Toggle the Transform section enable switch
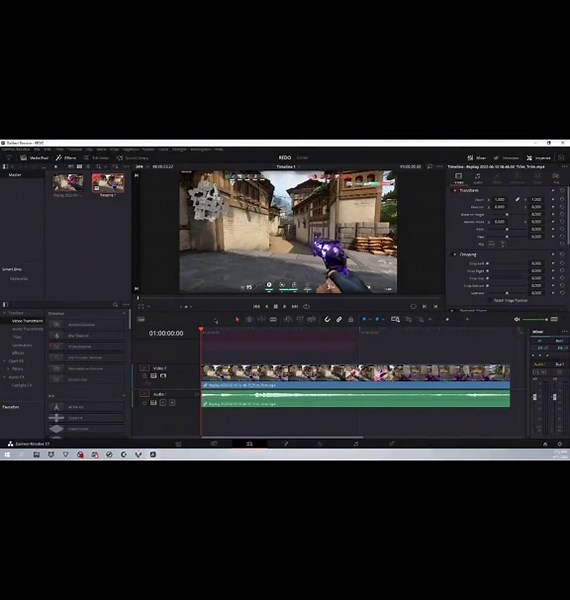The height and width of the screenshot is (600, 570). pos(455,190)
